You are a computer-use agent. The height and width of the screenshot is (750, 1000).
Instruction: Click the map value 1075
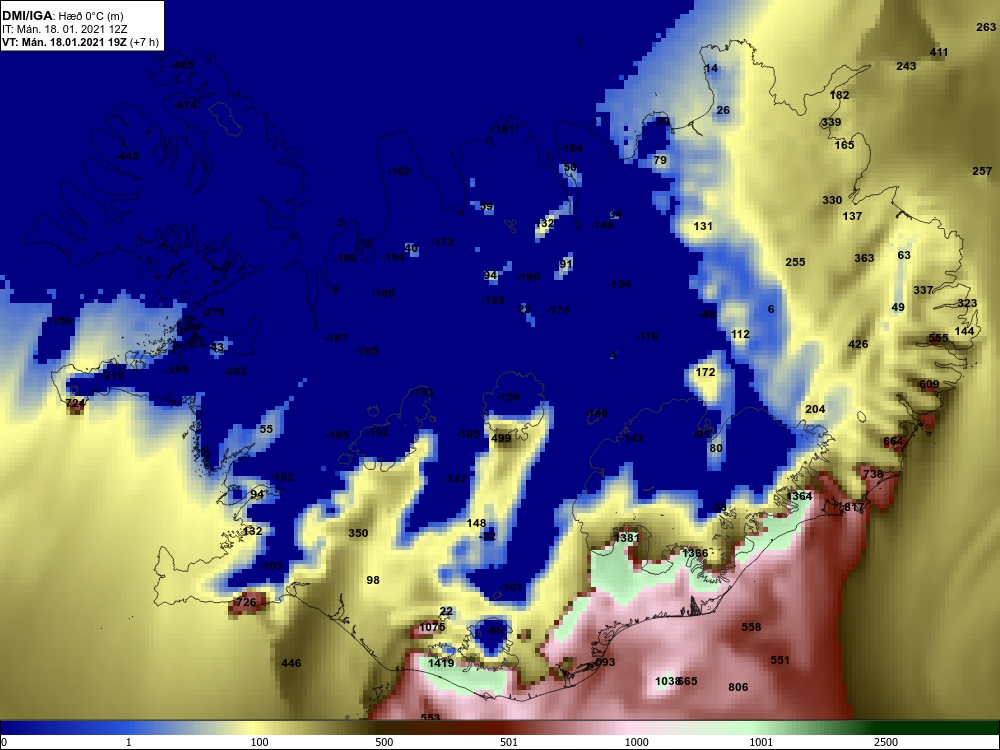432,628
